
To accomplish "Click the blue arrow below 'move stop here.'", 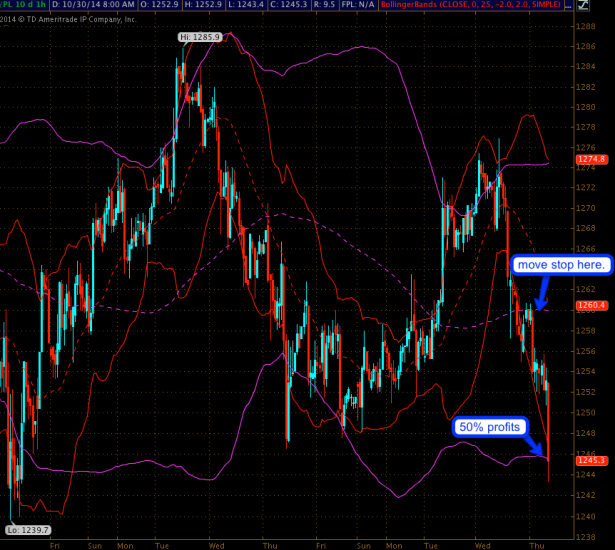I will 540,297.
